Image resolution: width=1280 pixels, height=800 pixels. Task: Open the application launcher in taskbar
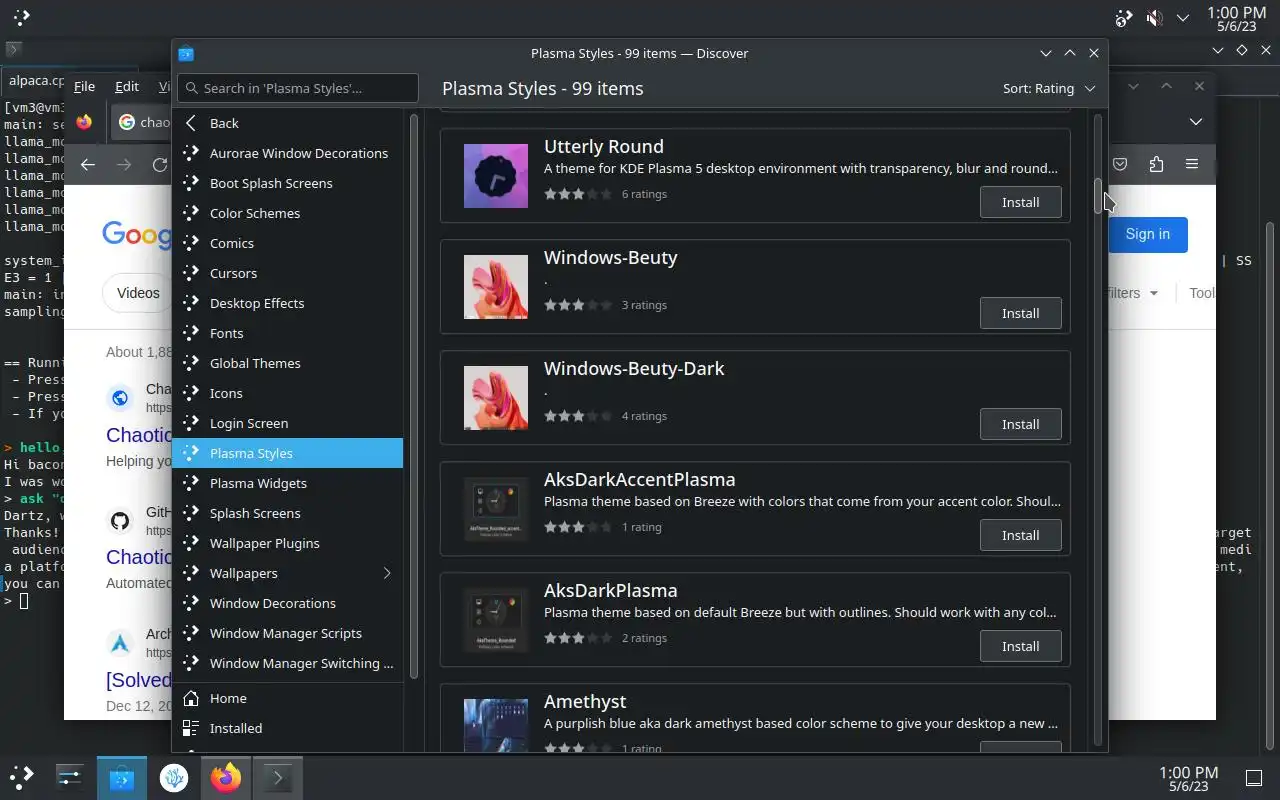pos(22,777)
